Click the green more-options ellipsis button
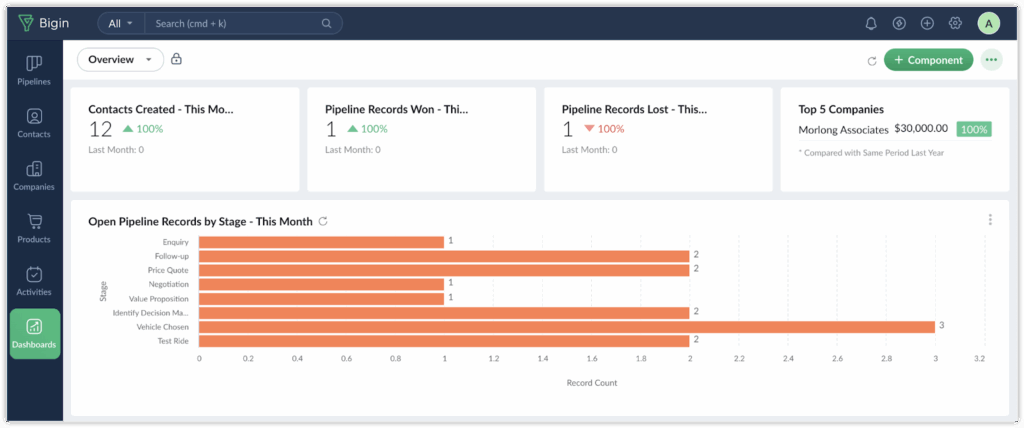This screenshot has height=428, width=1024. [x=991, y=60]
